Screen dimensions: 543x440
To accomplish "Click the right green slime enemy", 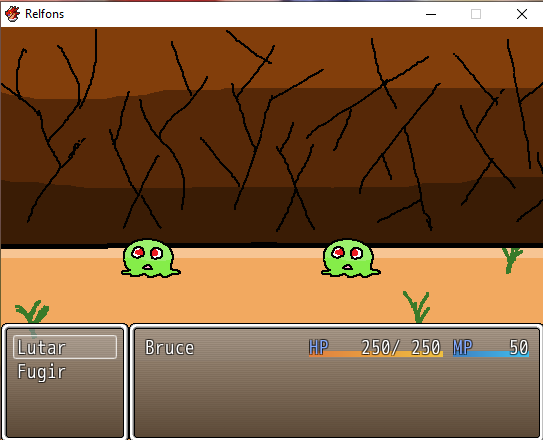I will (x=350, y=258).
